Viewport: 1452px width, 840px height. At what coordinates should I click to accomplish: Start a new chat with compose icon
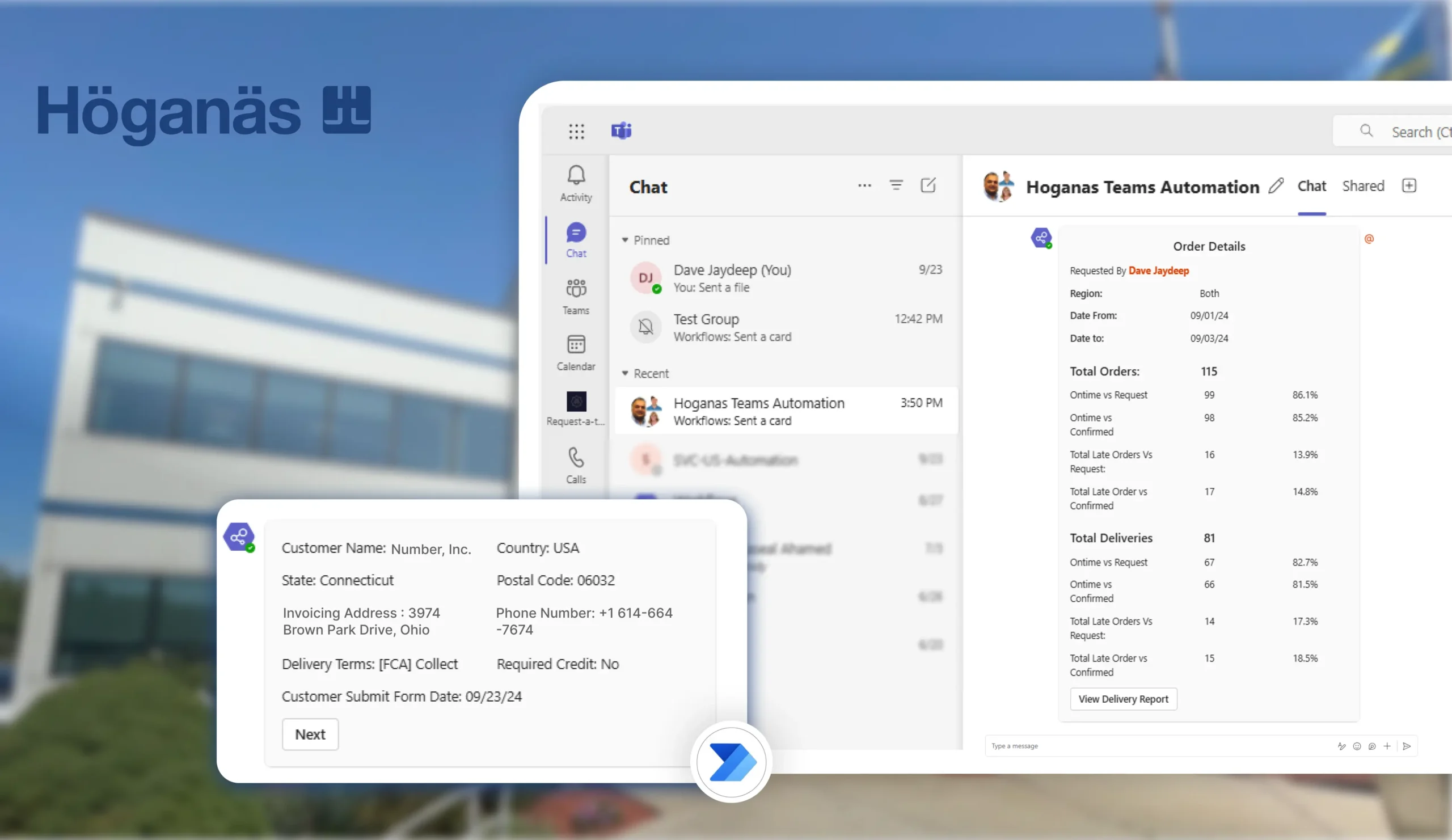(x=928, y=185)
